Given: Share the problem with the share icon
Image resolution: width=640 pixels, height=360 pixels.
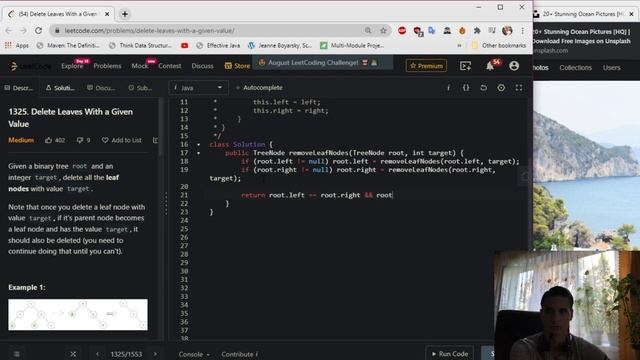Looking at the screenshot, I should (x=155, y=140).
